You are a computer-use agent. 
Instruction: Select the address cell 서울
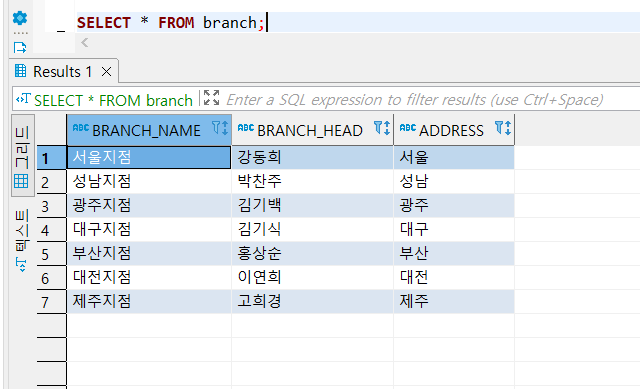coord(454,158)
